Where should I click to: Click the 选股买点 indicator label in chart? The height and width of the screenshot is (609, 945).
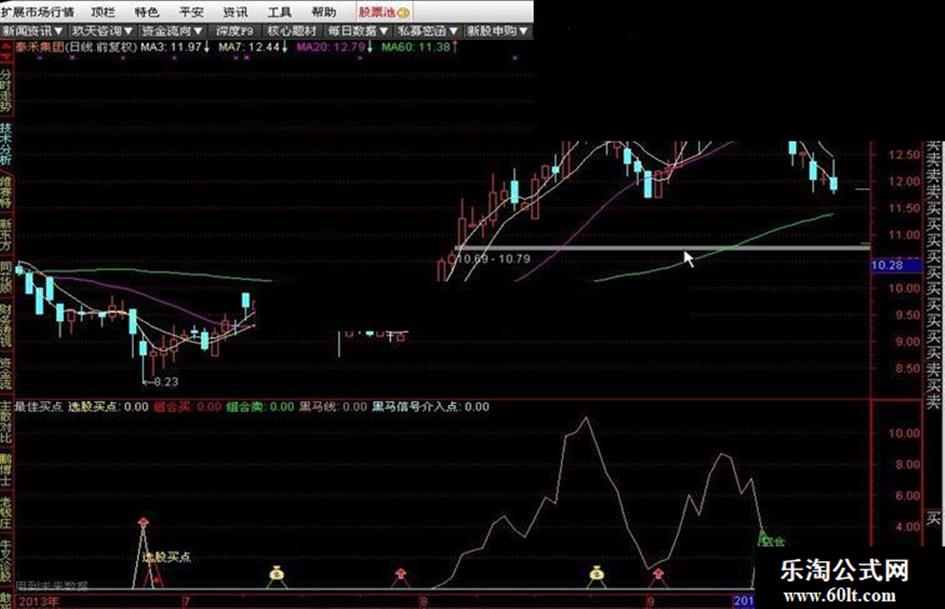coord(167,557)
